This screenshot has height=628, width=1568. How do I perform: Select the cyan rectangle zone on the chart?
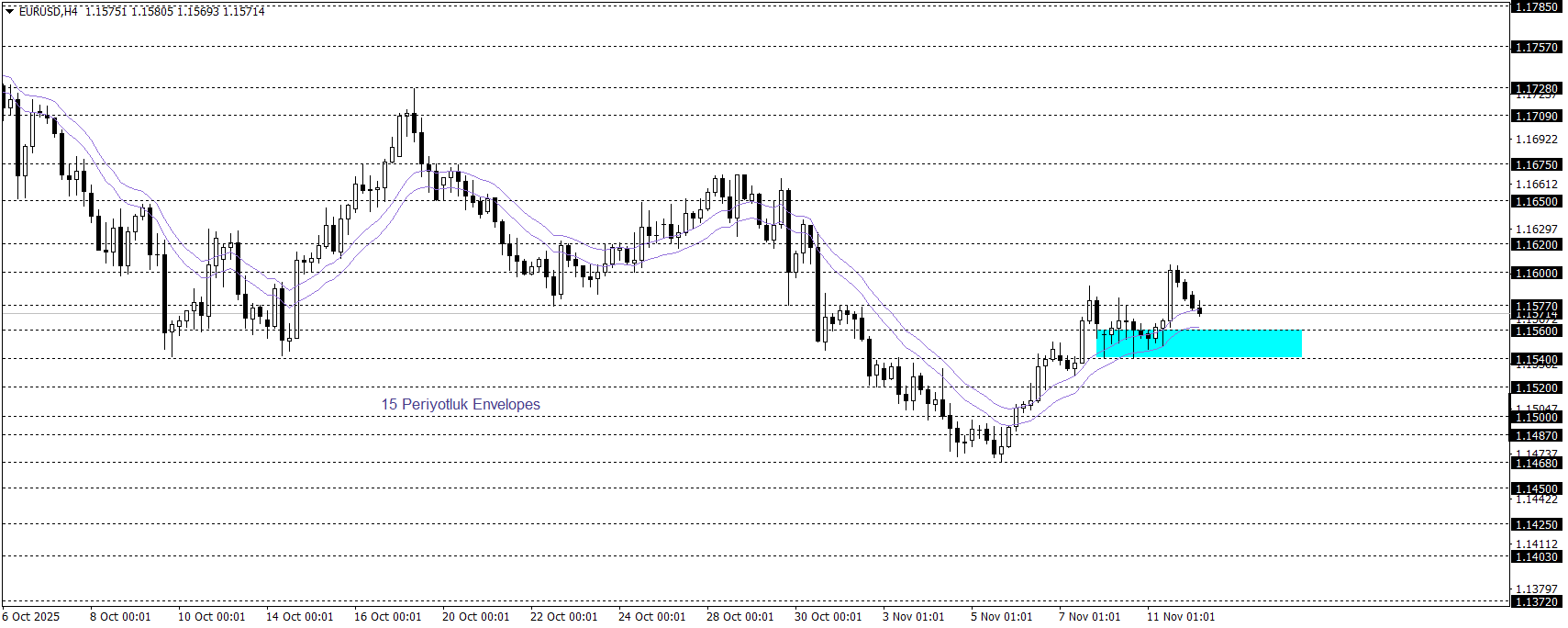click(x=1199, y=343)
